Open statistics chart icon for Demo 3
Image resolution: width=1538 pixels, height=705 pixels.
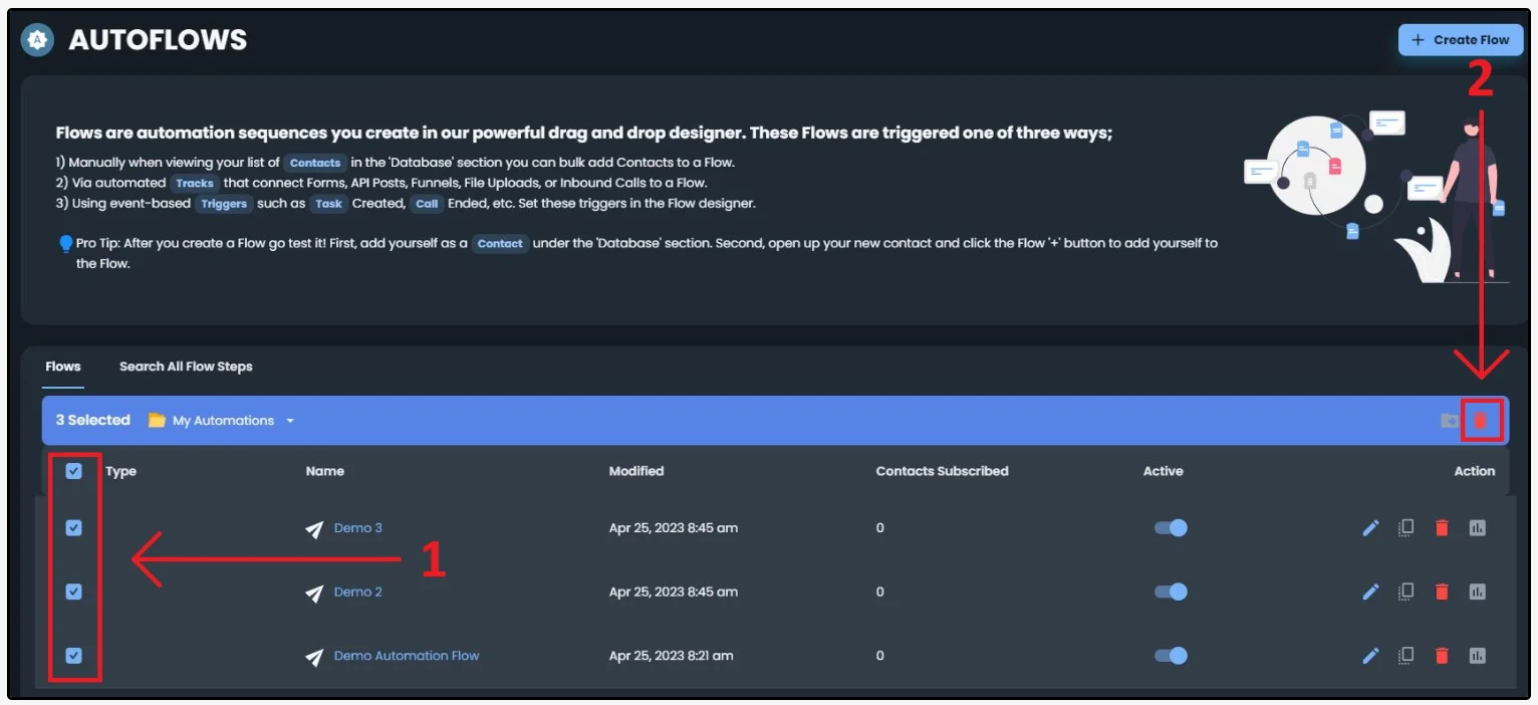1477,528
